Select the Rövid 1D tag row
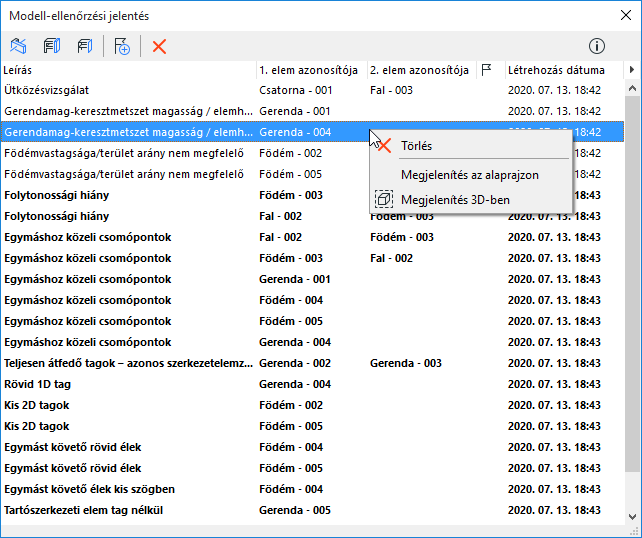This screenshot has width=642, height=538. (x=313, y=384)
